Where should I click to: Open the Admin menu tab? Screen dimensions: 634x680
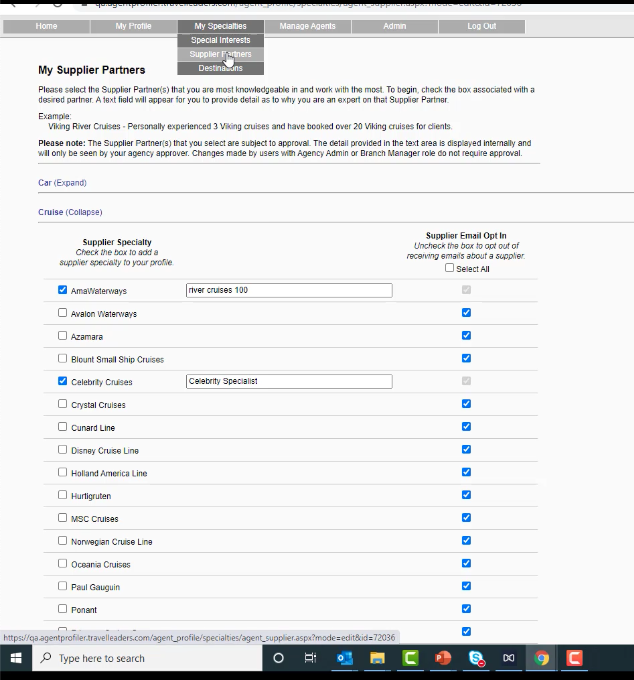[395, 26]
